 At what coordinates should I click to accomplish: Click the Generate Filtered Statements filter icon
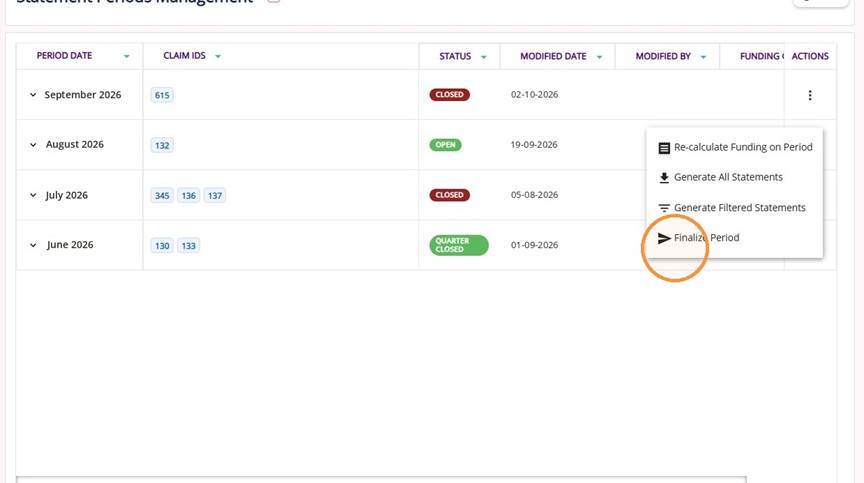click(x=664, y=208)
